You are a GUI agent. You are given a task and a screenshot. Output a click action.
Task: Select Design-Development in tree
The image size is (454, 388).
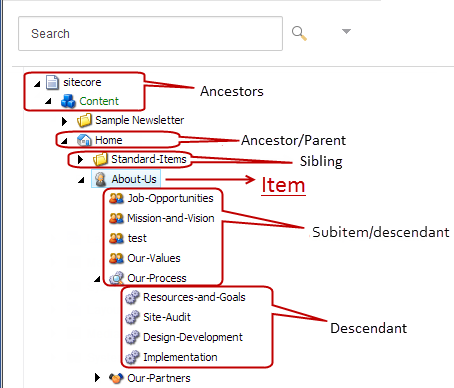(x=193, y=337)
